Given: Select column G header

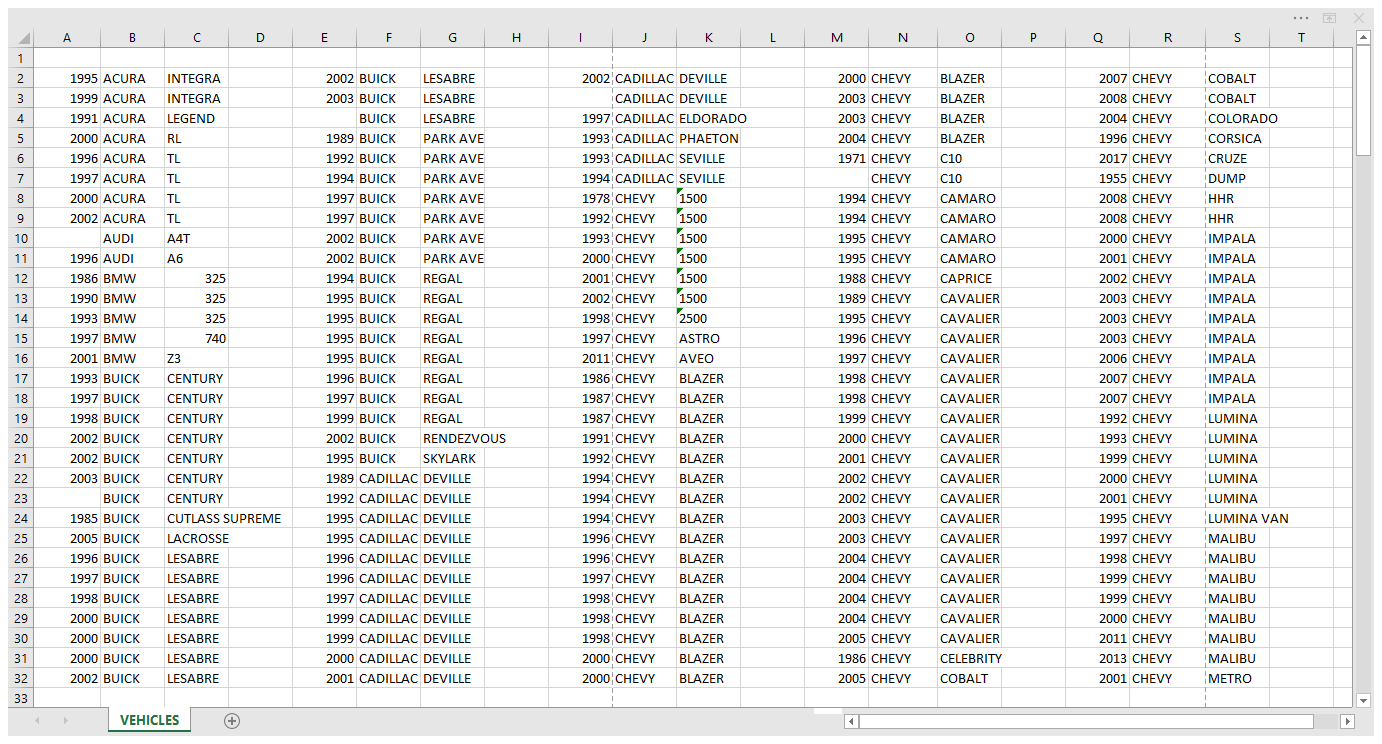Looking at the screenshot, I should (x=453, y=38).
